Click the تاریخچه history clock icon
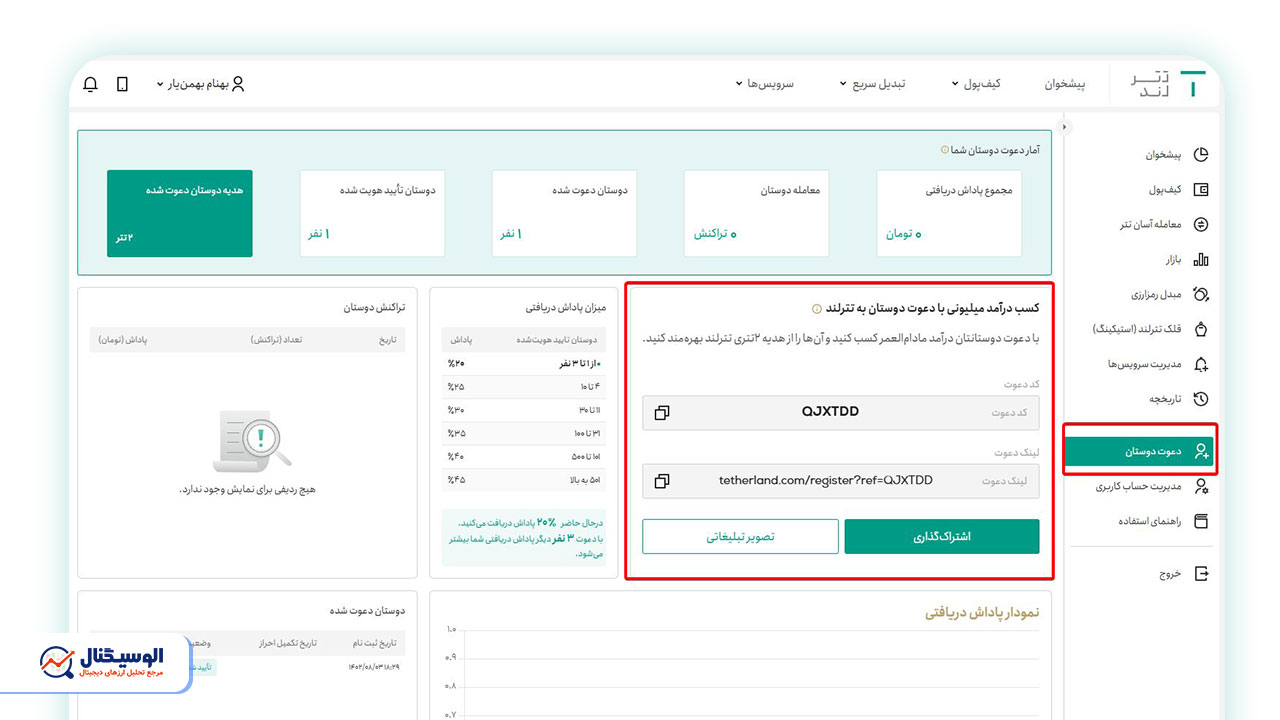Viewport: 1280px width, 720px height. coord(1201,398)
